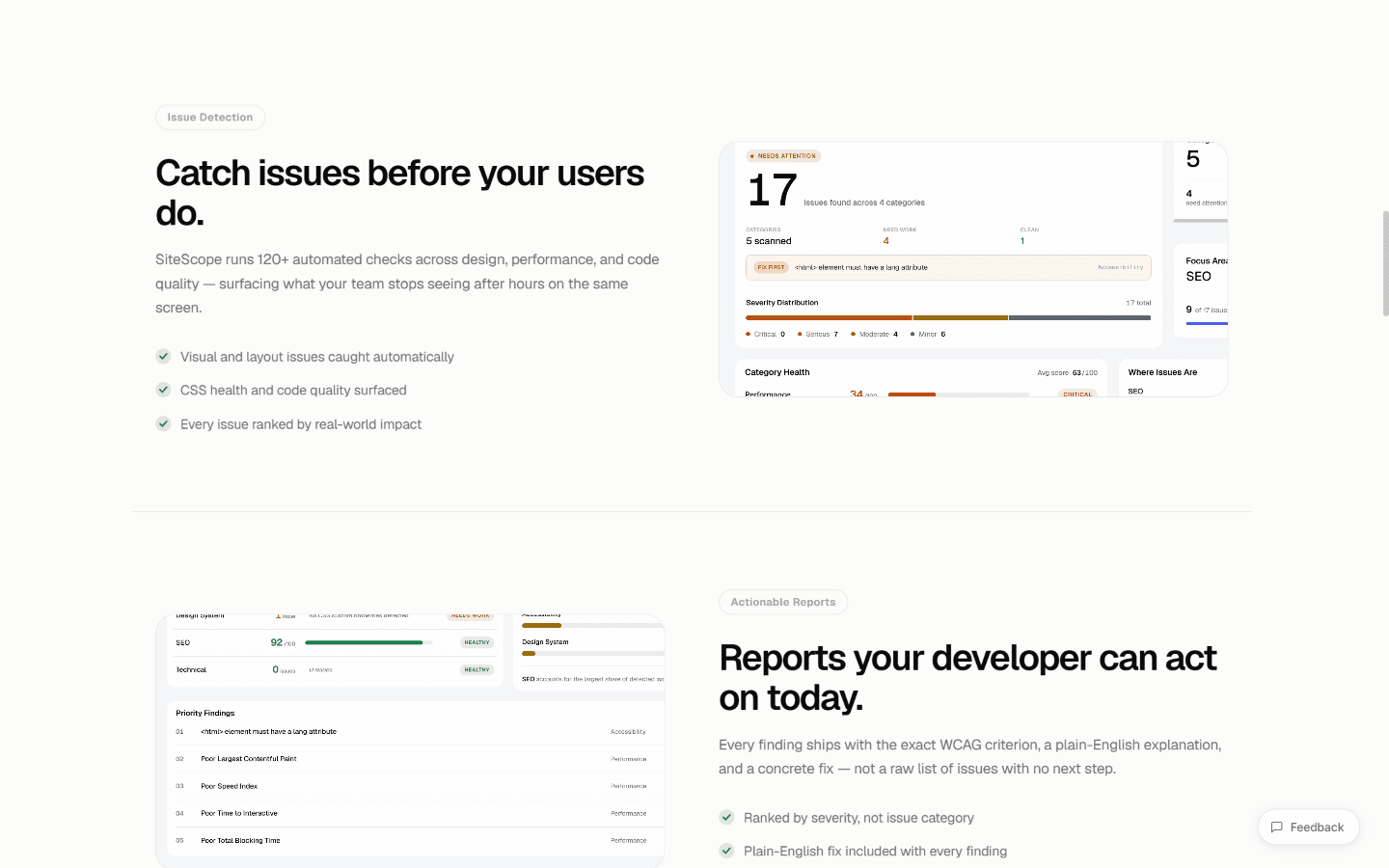1389x868 pixels.
Task: Click the 'Actionable Reports' pill label
Action: (x=783, y=602)
